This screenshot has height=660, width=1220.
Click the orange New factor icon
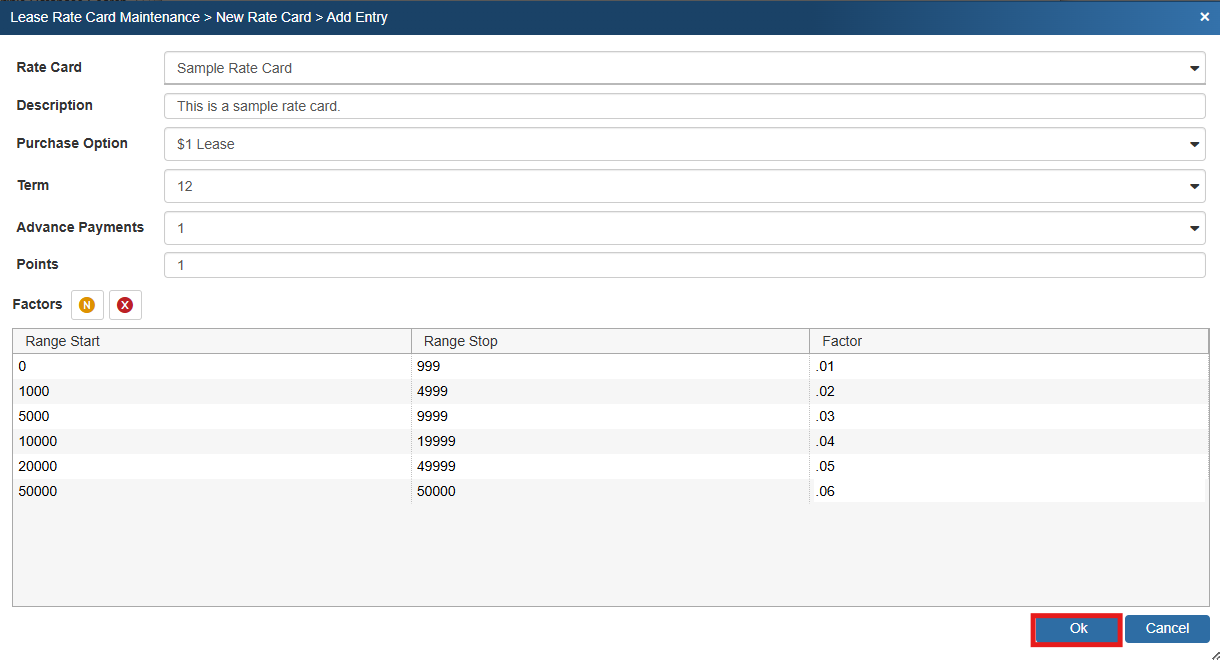(x=87, y=305)
